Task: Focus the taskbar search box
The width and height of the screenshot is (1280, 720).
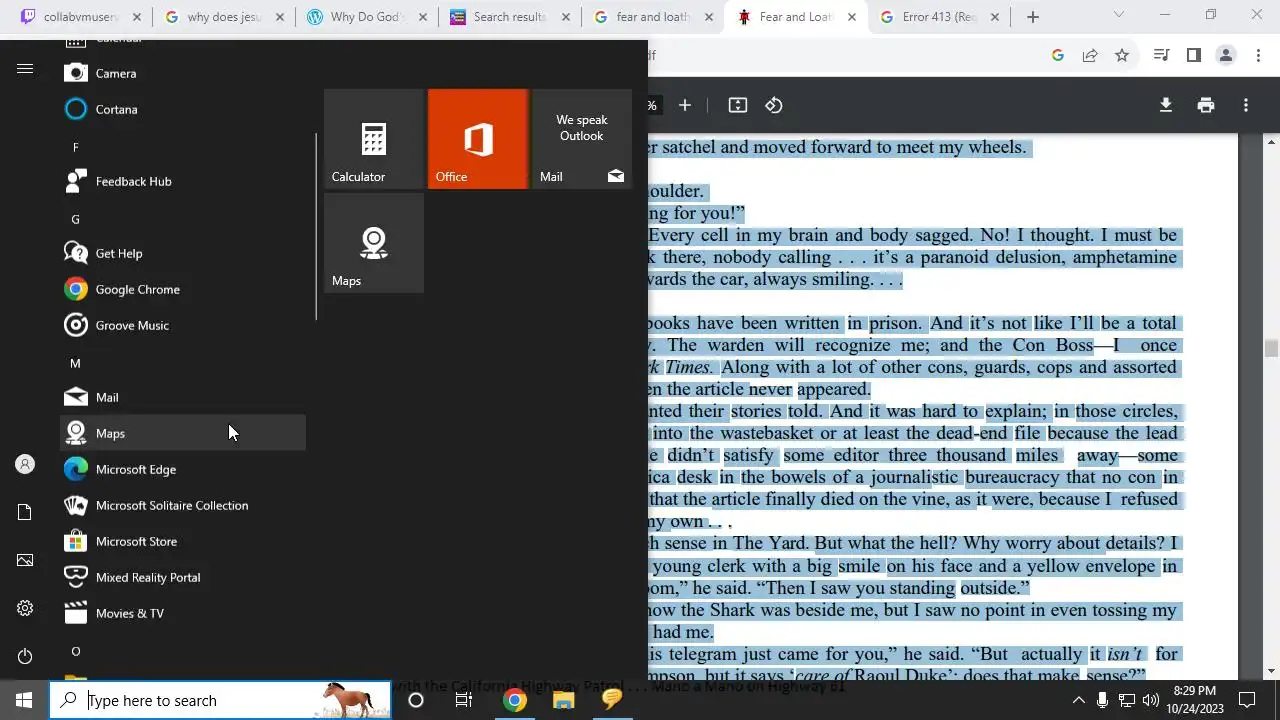Action: click(220, 700)
